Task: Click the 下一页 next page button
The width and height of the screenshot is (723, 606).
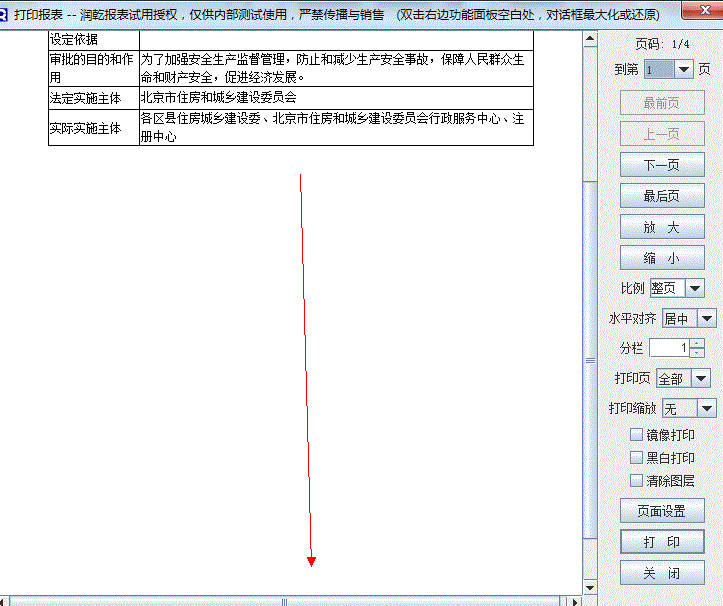Action: click(662, 165)
